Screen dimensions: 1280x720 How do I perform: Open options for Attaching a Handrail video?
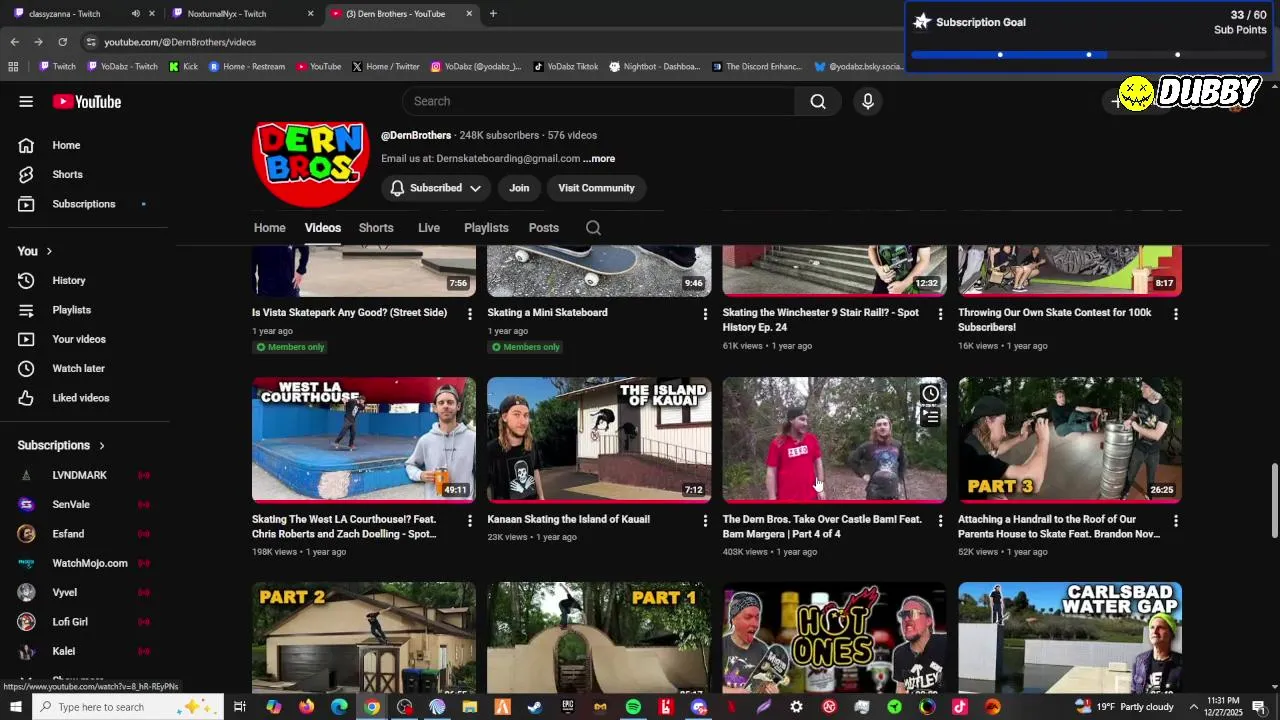tap(1175, 521)
